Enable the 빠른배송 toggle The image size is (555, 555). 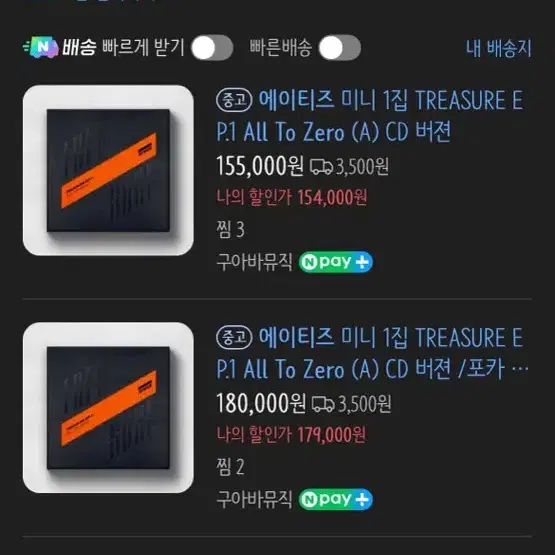coord(340,48)
